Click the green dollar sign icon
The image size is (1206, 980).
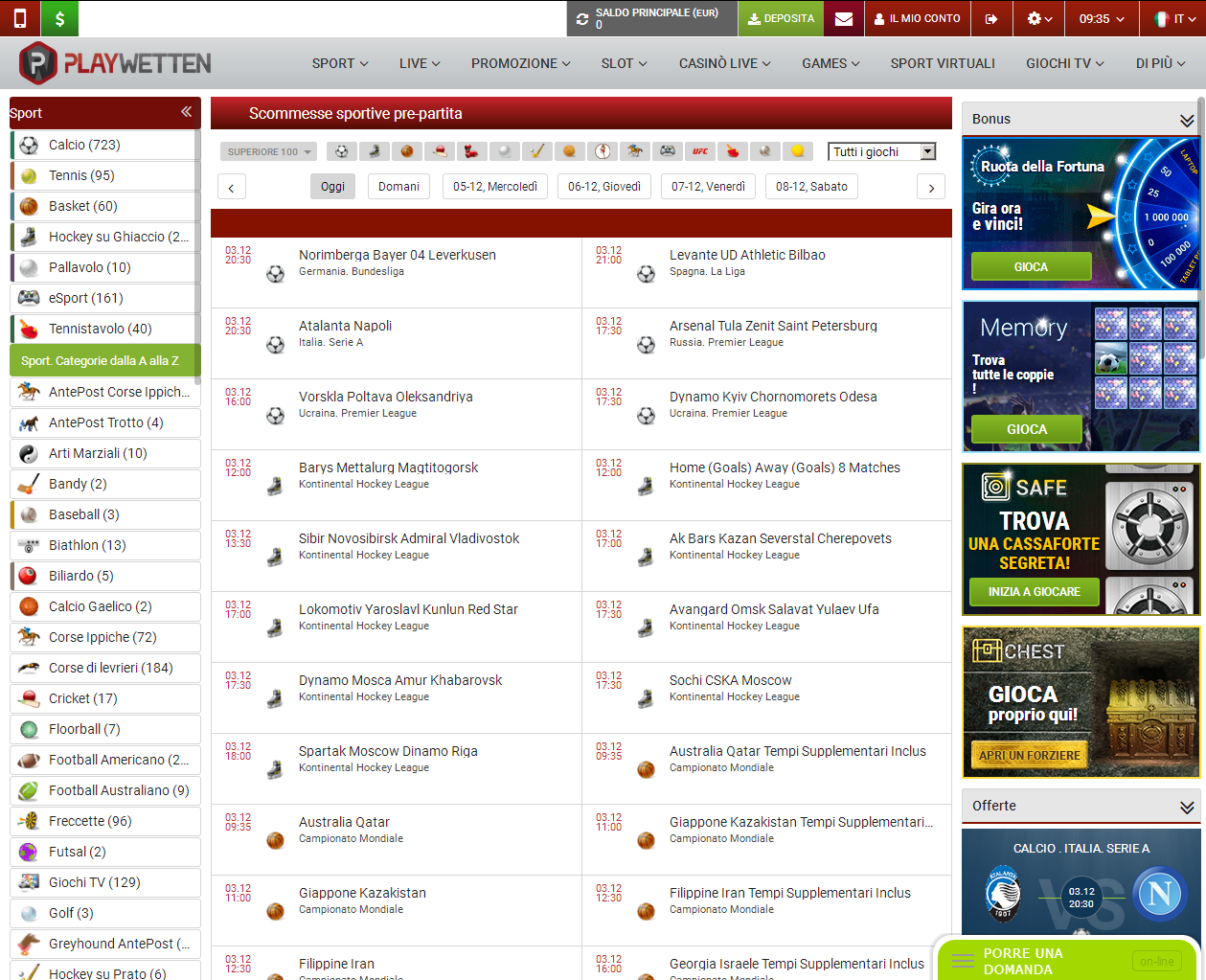(59, 18)
